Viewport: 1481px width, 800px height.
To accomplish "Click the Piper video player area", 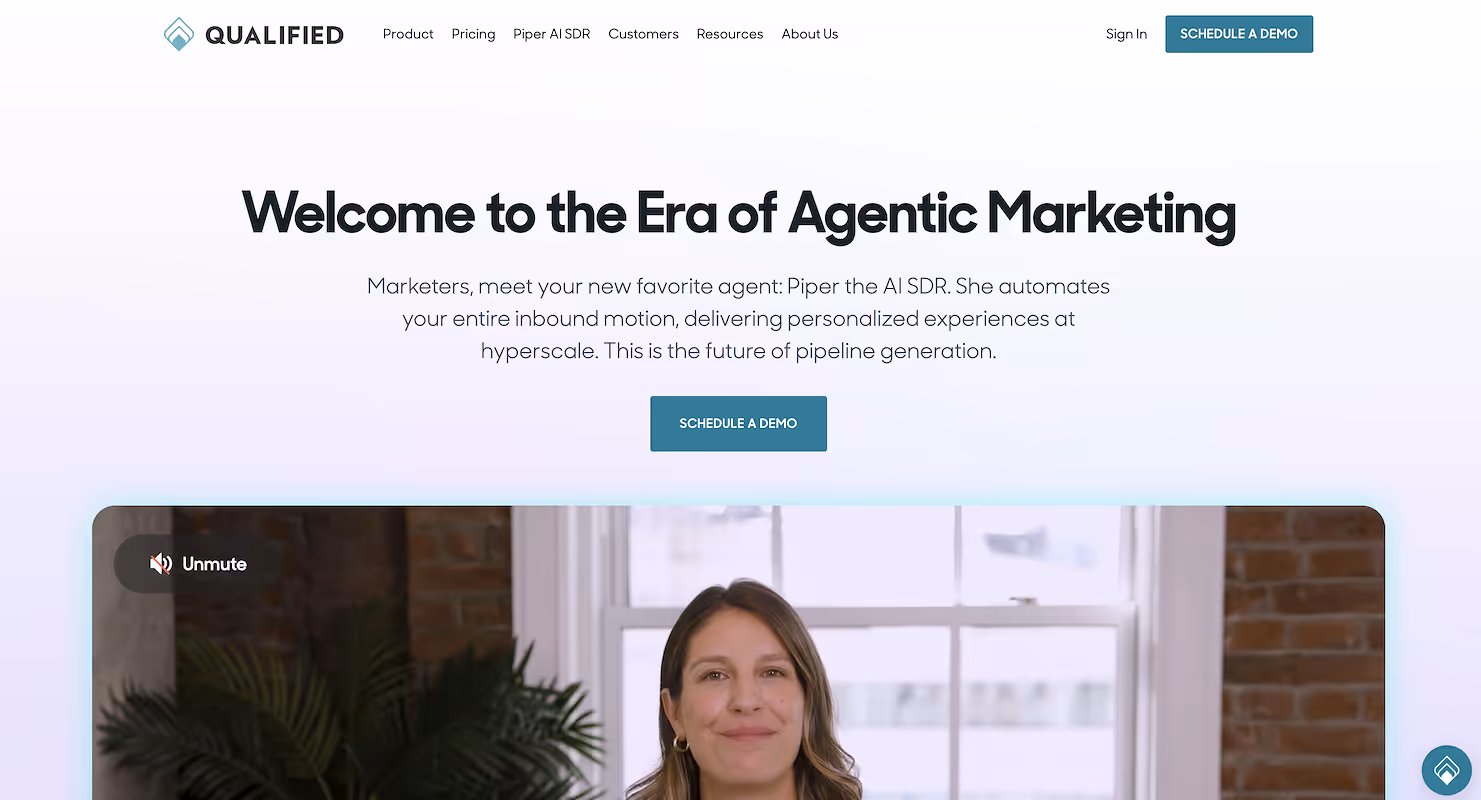I will coord(738,652).
